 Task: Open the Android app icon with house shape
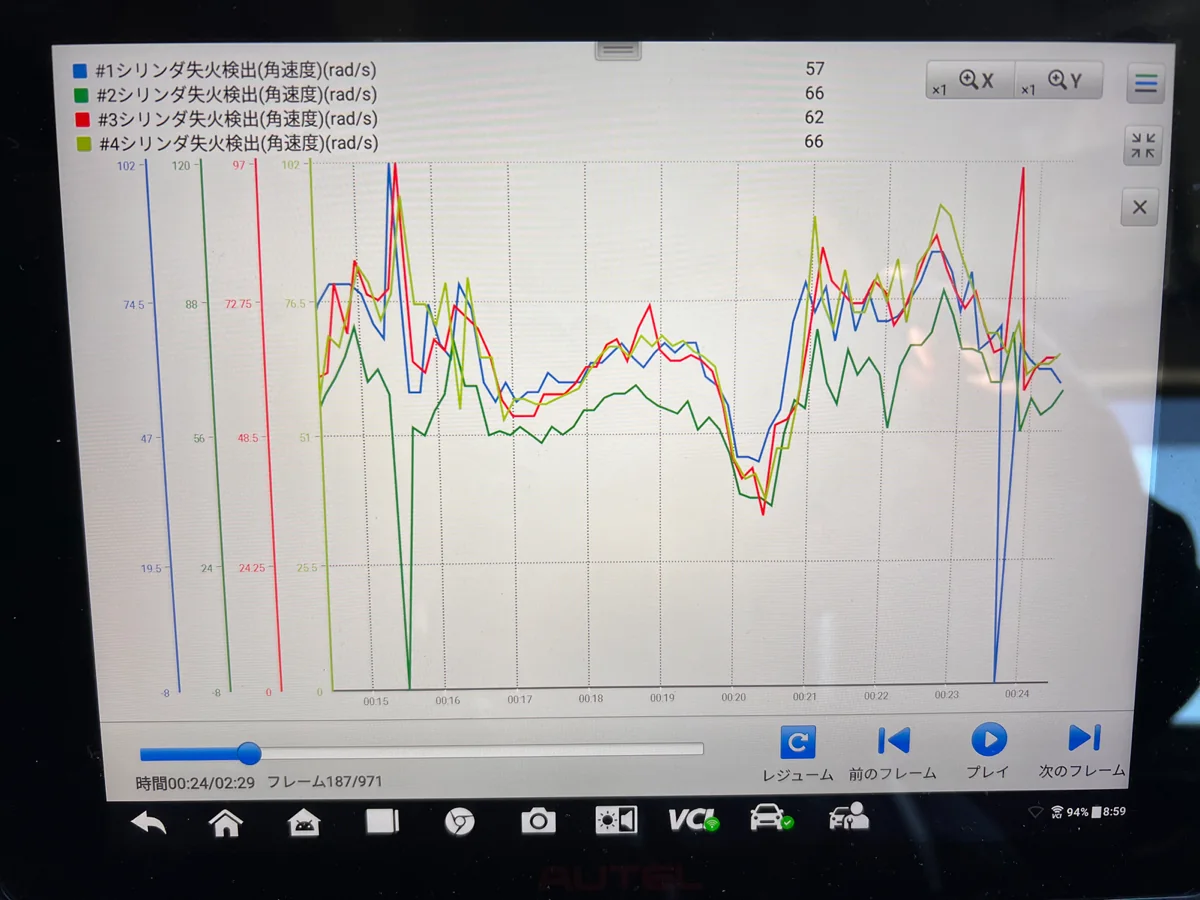point(304,823)
